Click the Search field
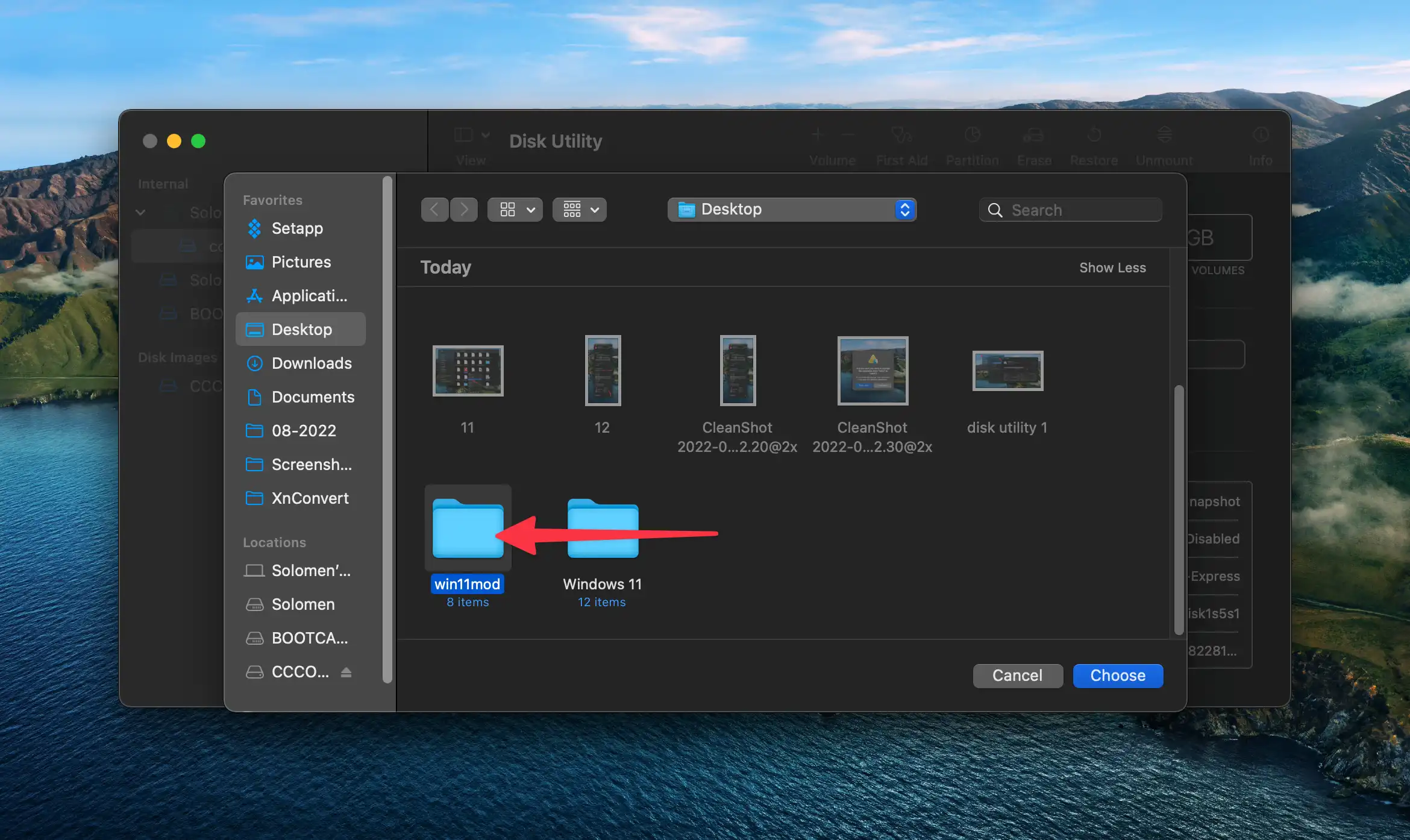1410x840 pixels. click(1071, 210)
